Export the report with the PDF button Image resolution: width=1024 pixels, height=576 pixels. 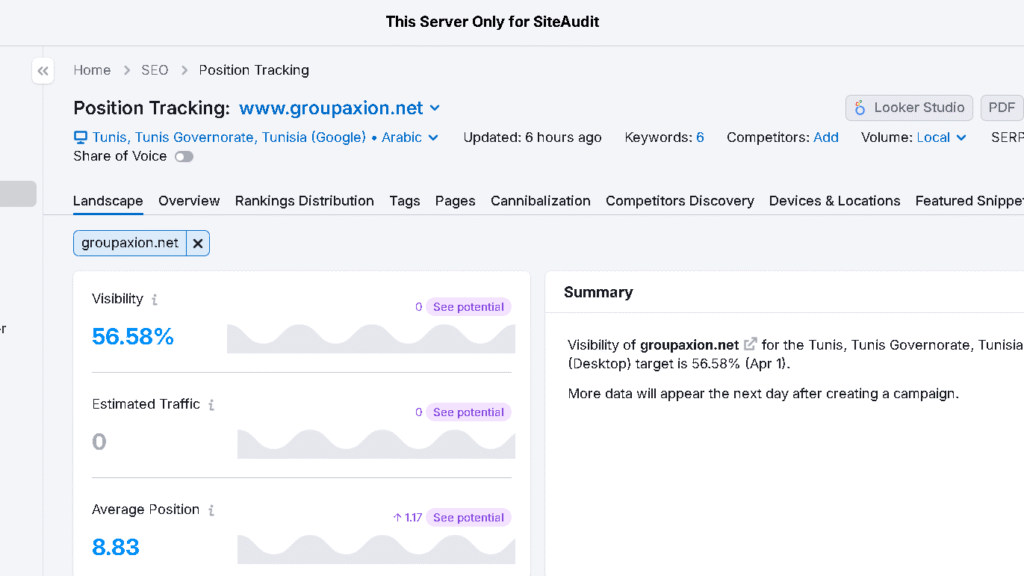[x=1002, y=107]
